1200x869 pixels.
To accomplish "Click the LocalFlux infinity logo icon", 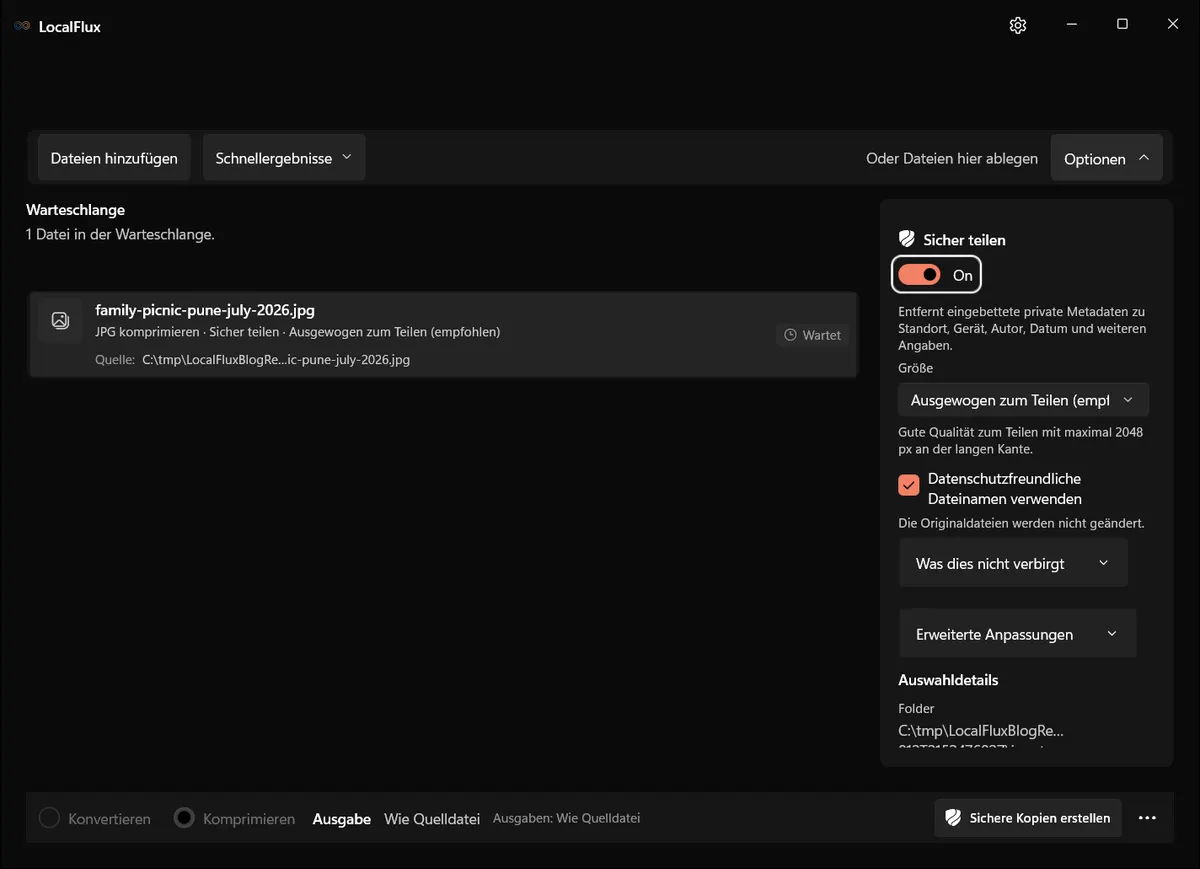I will click(22, 26).
